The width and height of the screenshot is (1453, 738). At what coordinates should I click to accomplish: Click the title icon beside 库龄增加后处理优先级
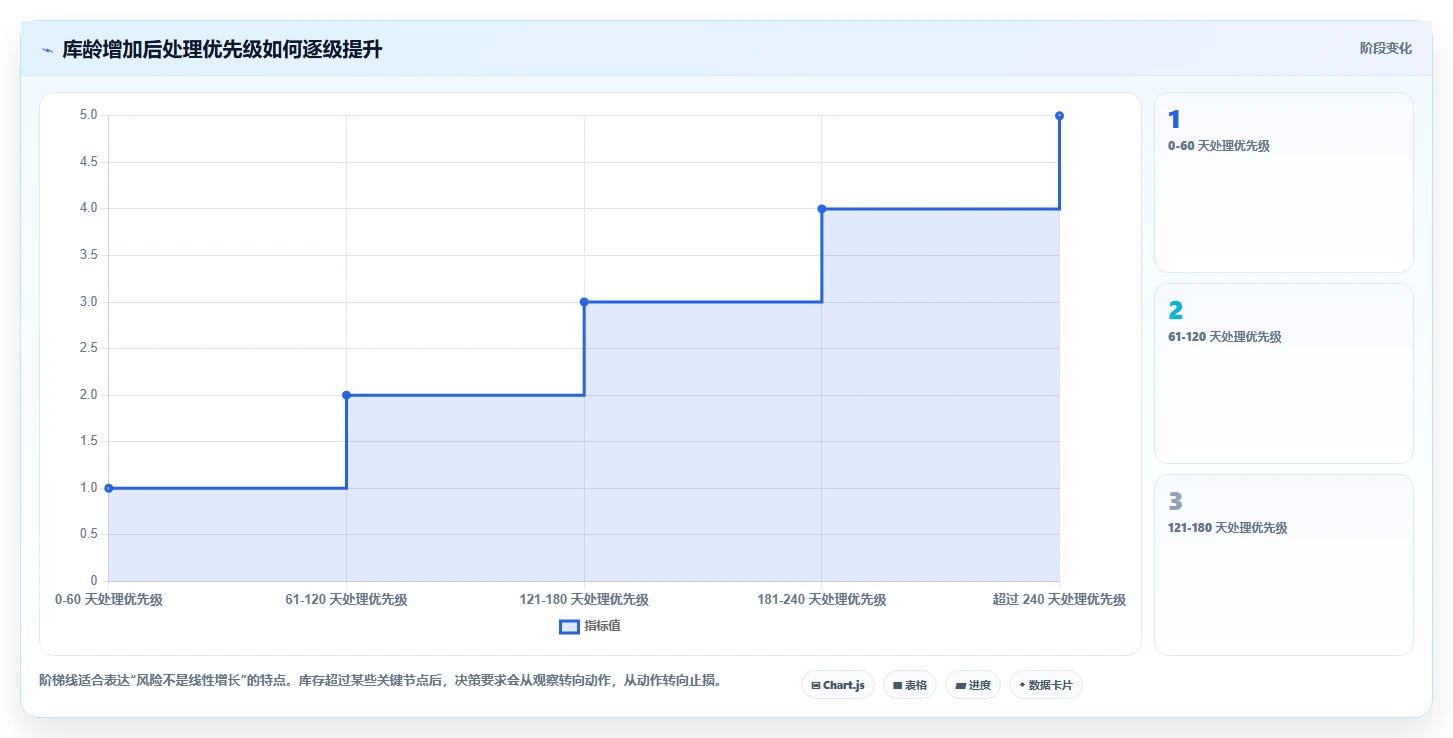pyautogui.click(x=47, y=50)
